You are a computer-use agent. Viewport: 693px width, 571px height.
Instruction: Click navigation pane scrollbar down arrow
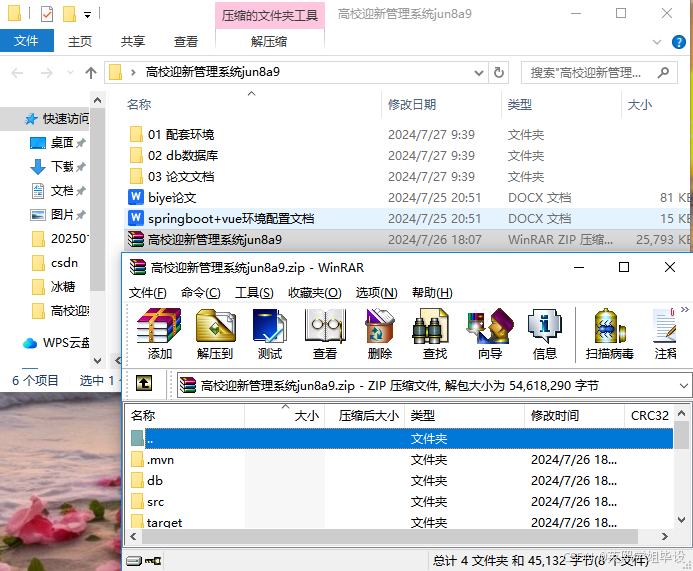click(x=98, y=361)
